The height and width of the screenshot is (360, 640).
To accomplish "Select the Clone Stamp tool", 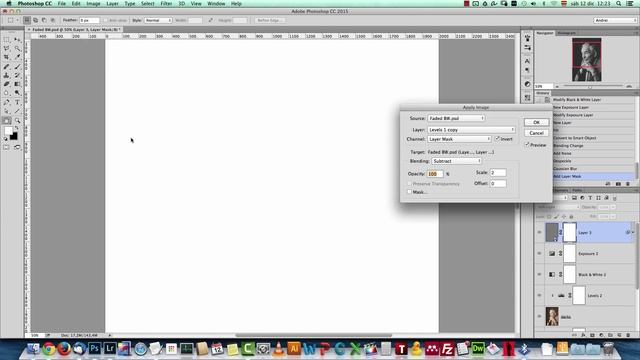I will coord(7,76).
